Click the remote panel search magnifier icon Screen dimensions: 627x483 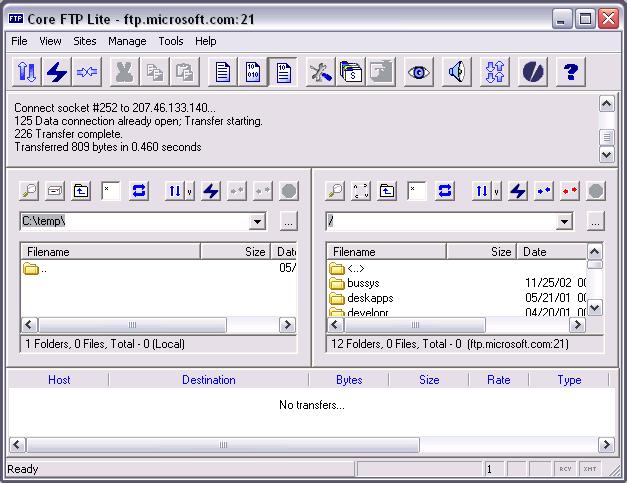tap(335, 190)
